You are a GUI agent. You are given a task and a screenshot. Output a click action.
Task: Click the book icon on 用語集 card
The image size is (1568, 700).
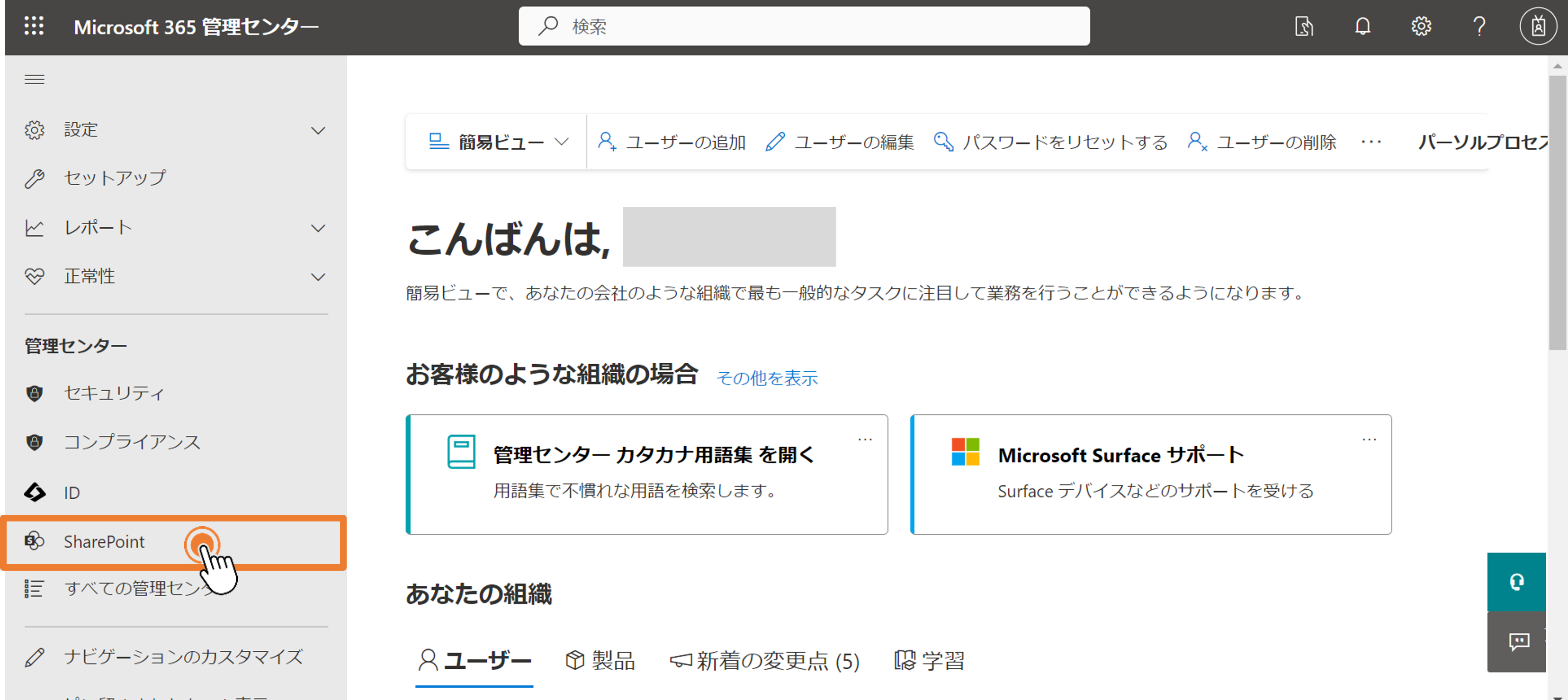pyautogui.click(x=461, y=452)
